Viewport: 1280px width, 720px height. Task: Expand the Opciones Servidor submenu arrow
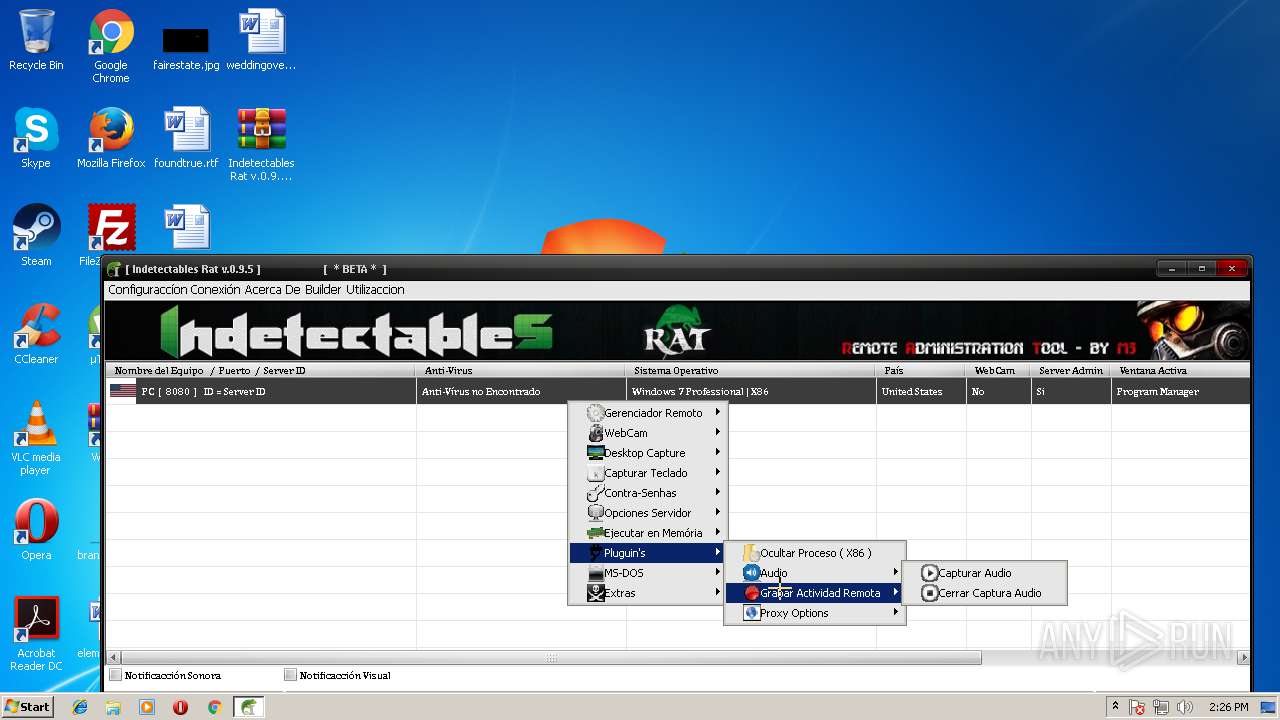click(x=718, y=513)
